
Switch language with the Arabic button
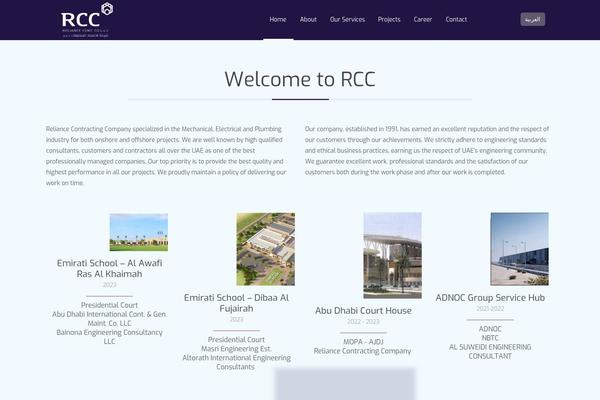point(532,19)
